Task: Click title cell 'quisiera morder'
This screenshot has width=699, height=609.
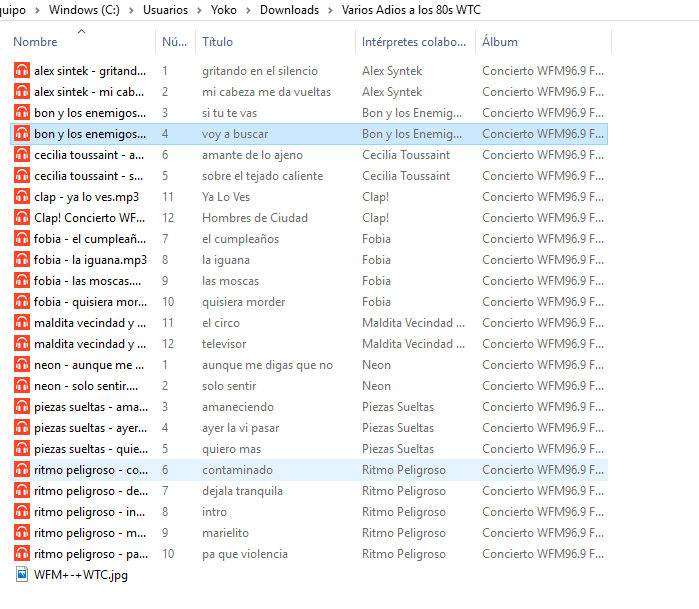Action: pyautogui.click(x=243, y=302)
